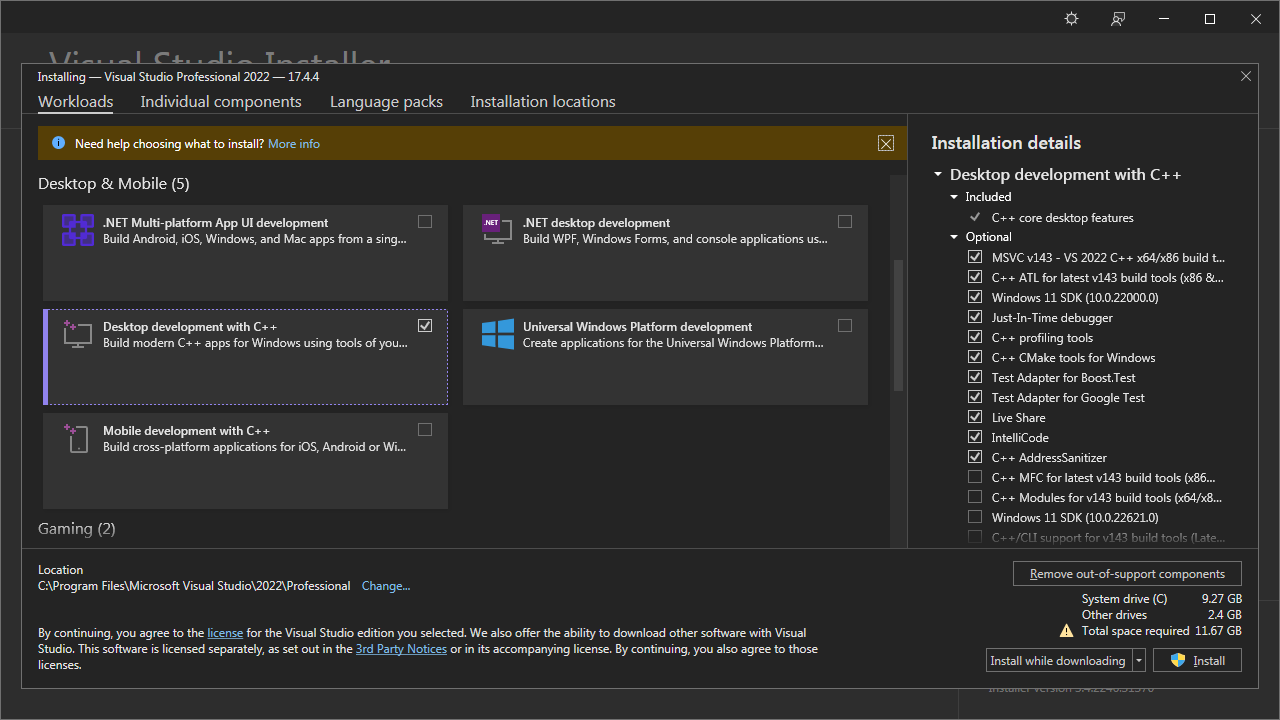Check Windows 11 SDK (10.0.22621.0)
The height and width of the screenshot is (720, 1280).
(x=975, y=517)
